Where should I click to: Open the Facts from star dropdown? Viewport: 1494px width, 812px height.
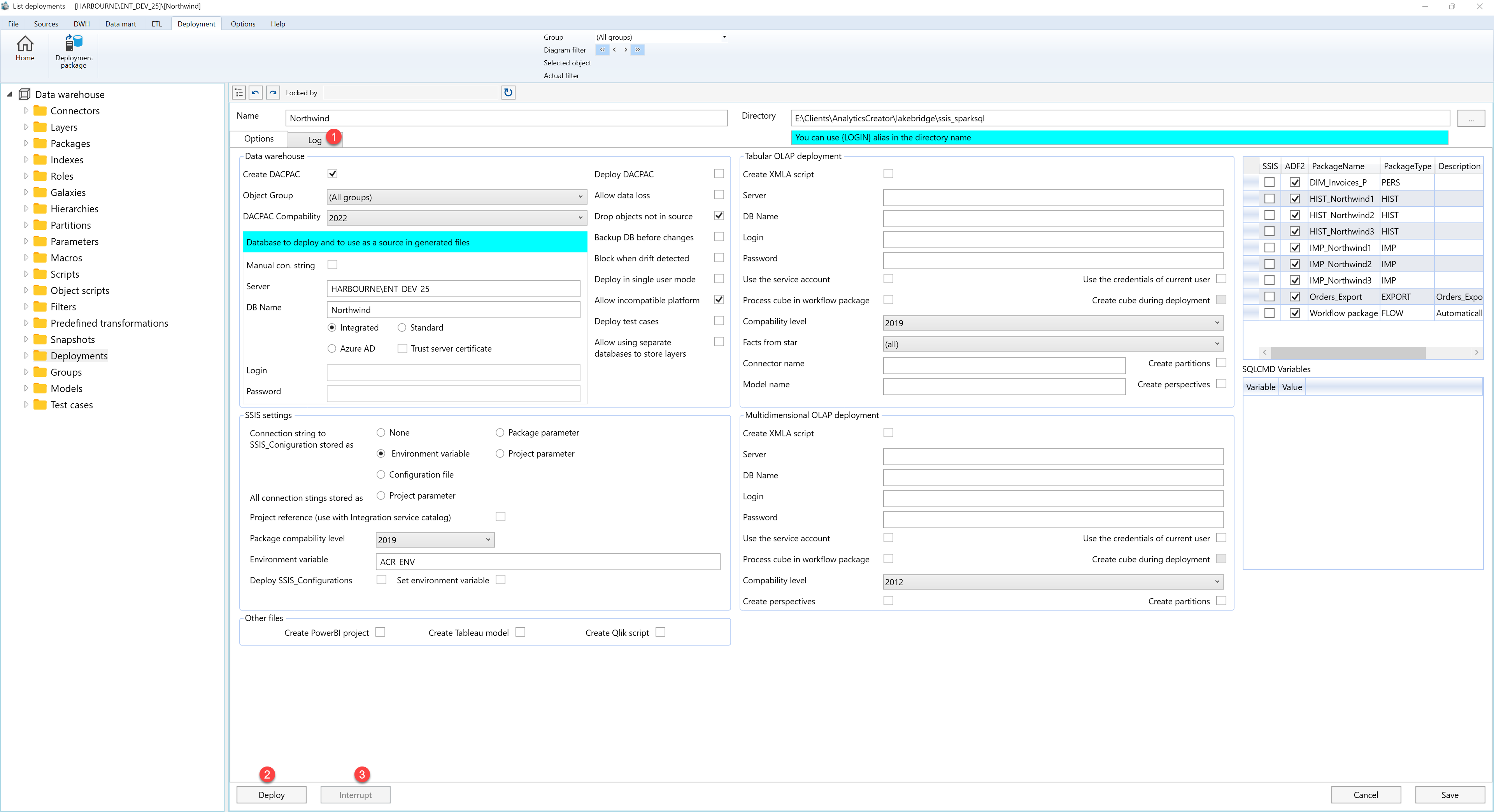tap(1053, 344)
